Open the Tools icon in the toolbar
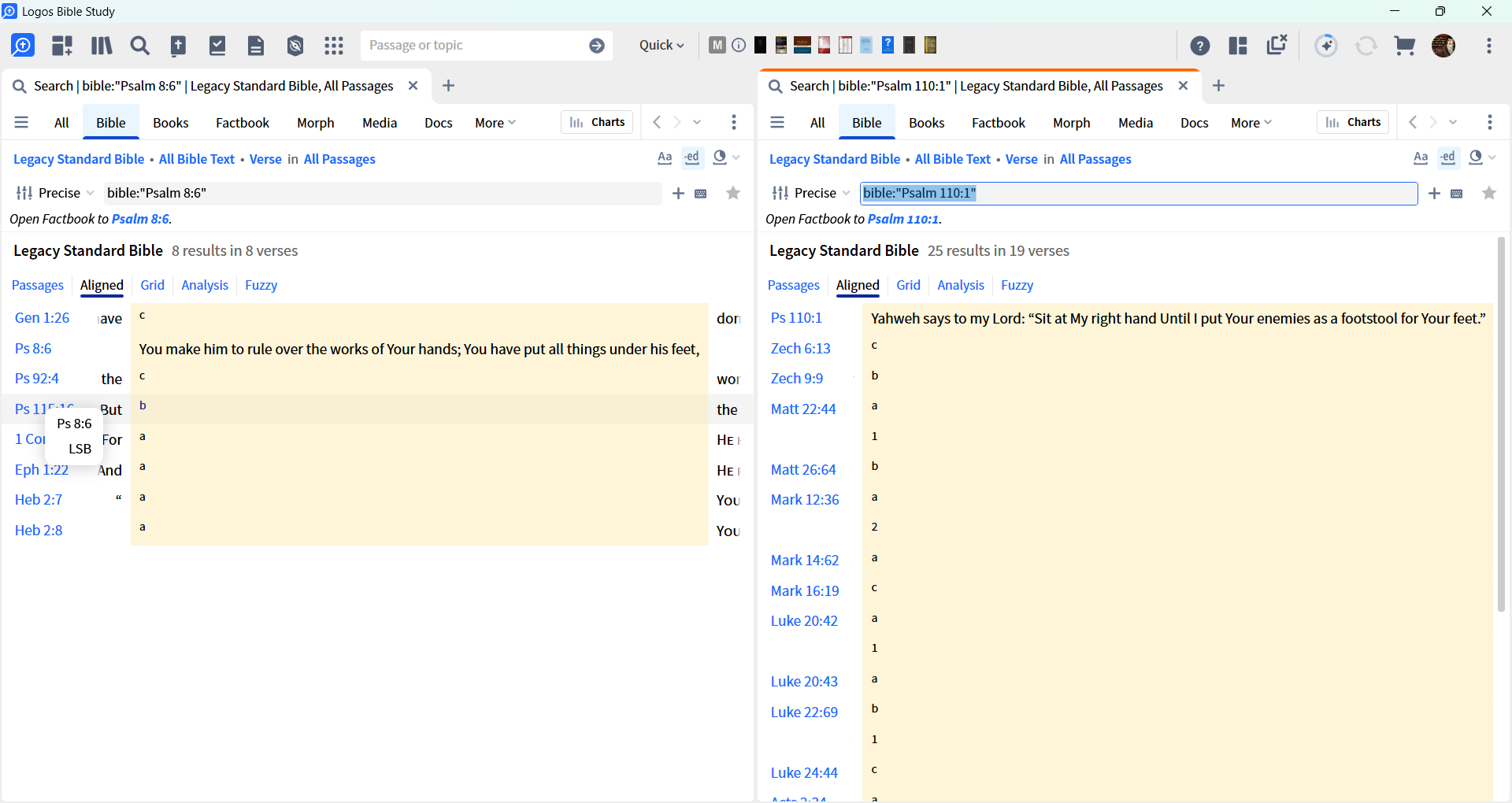This screenshot has width=1512, height=803. tap(295, 46)
